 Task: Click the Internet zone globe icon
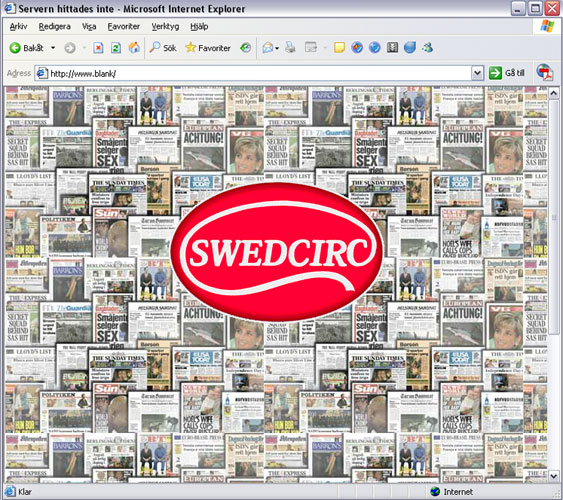click(435, 492)
